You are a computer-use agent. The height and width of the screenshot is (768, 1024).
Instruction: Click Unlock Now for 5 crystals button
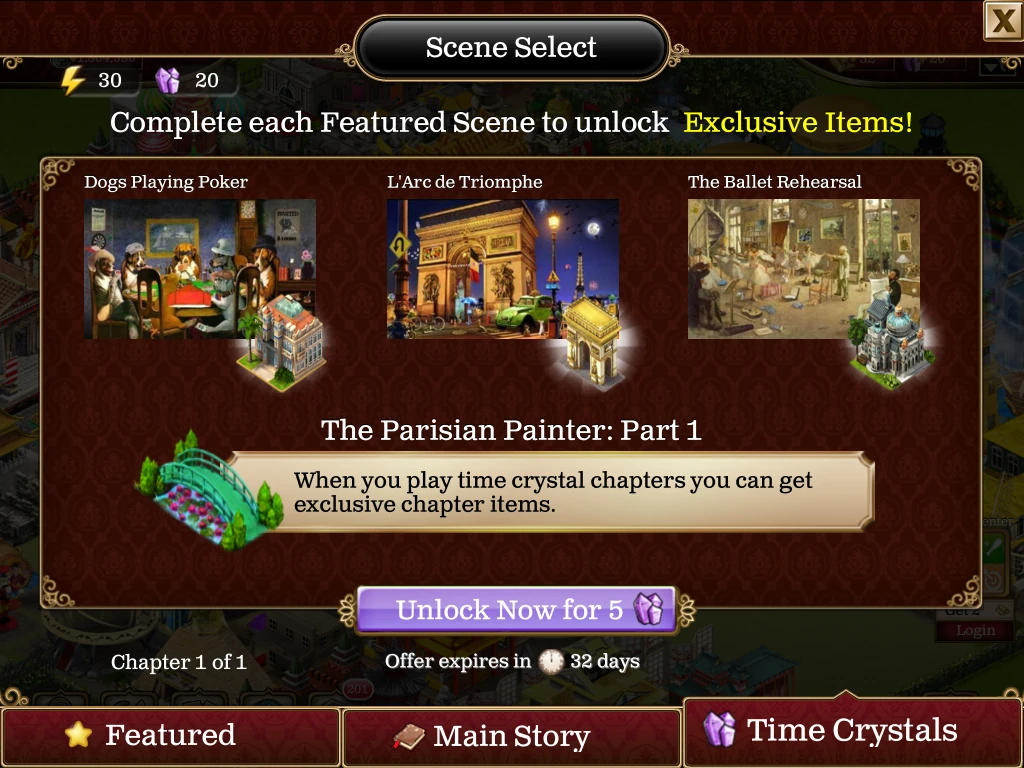pyautogui.click(x=516, y=609)
